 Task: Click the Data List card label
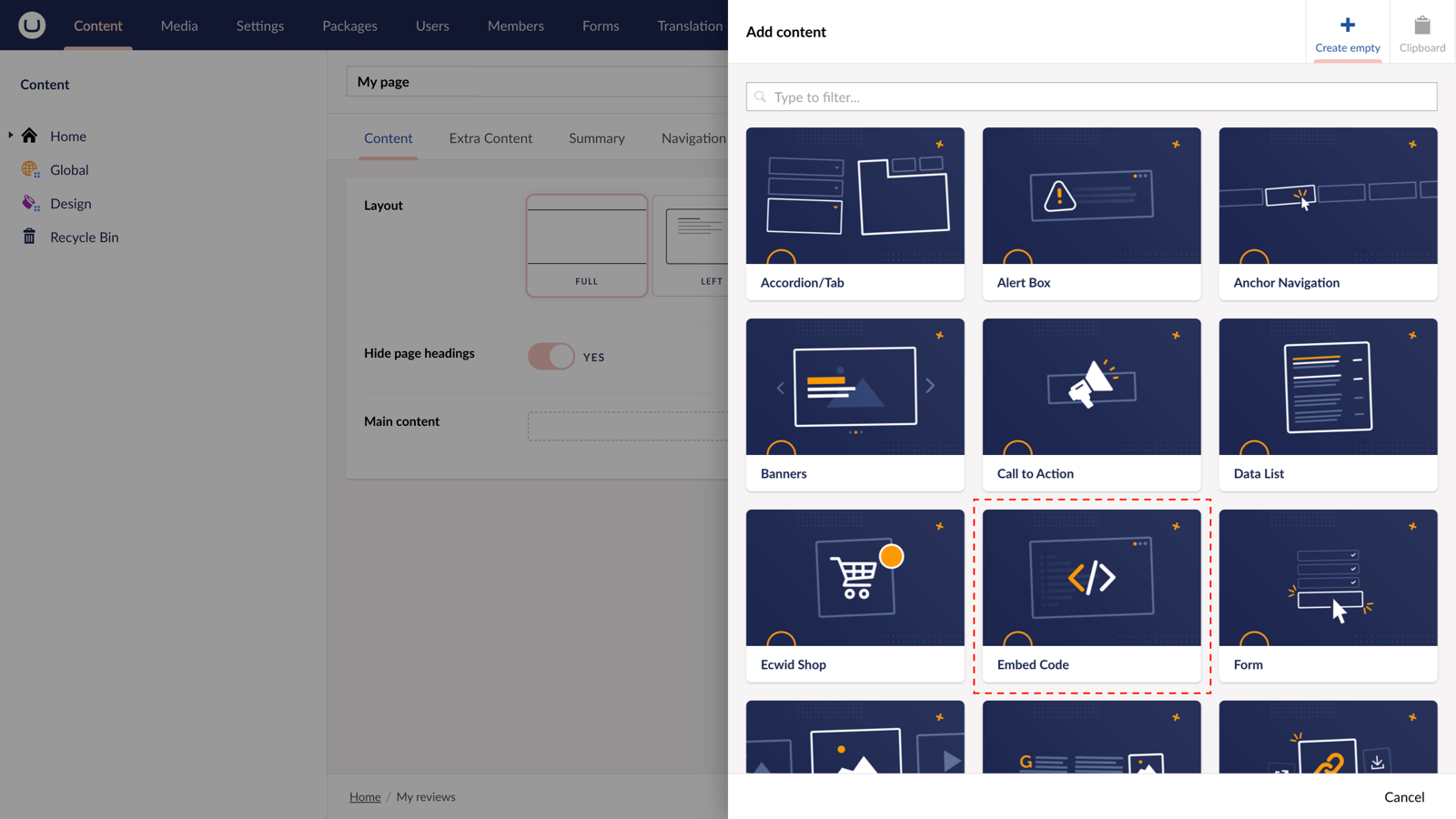(x=1259, y=473)
